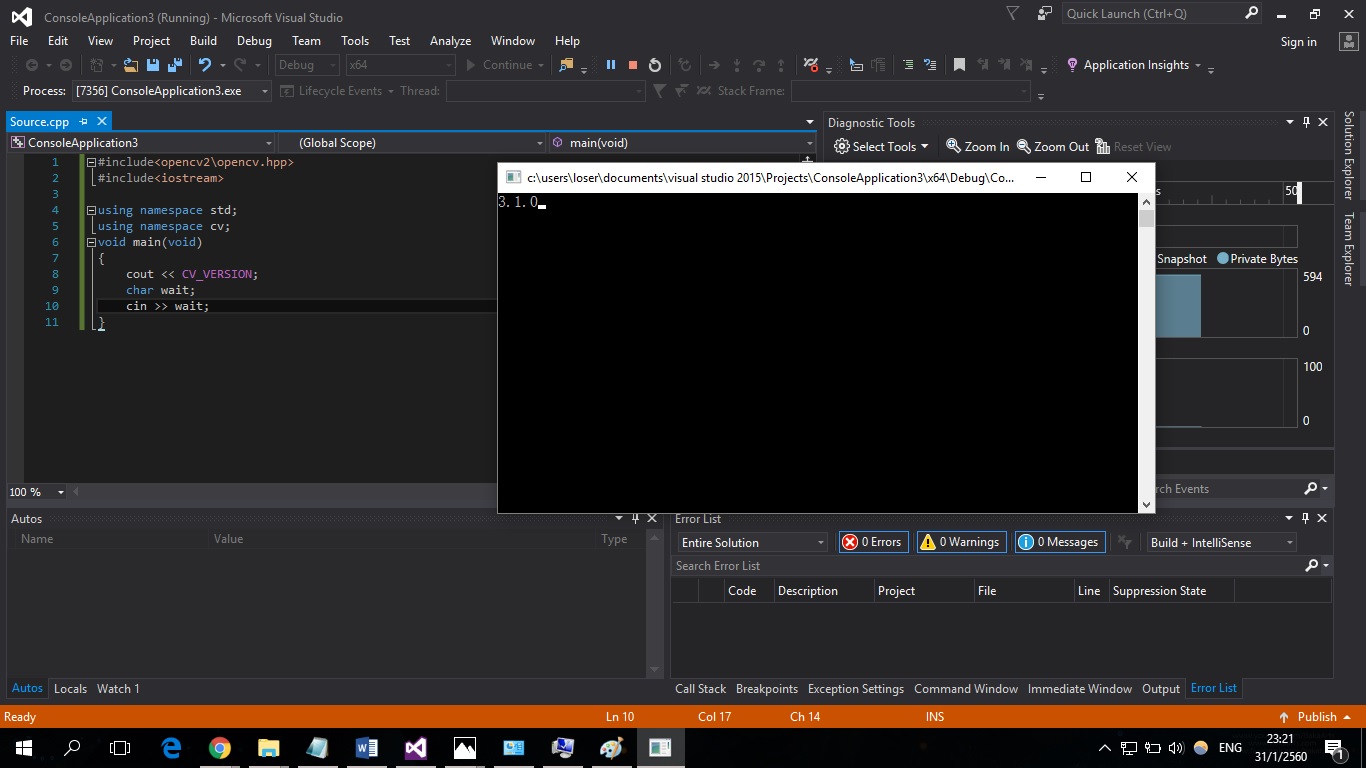
Task: Restart the debugging session
Action: click(655, 65)
